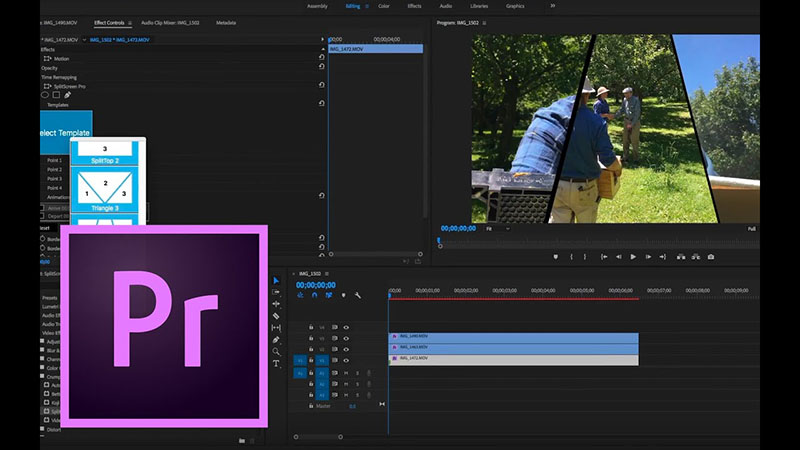Reset the SplitScreen Pro effect
Image resolution: width=800 pixels, height=450 pixels.
(321, 85)
